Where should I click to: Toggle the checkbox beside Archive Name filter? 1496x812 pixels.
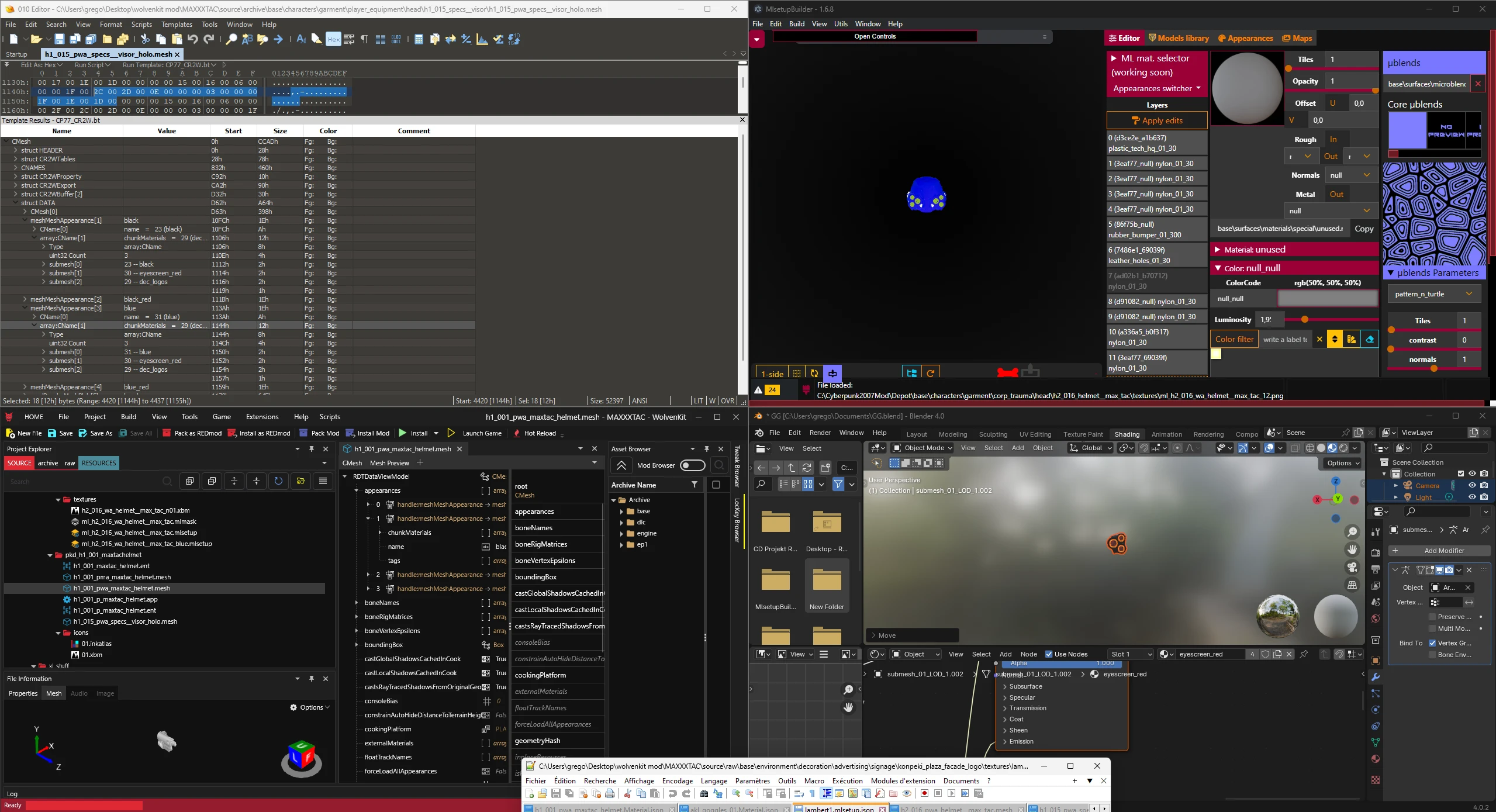pos(716,485)
